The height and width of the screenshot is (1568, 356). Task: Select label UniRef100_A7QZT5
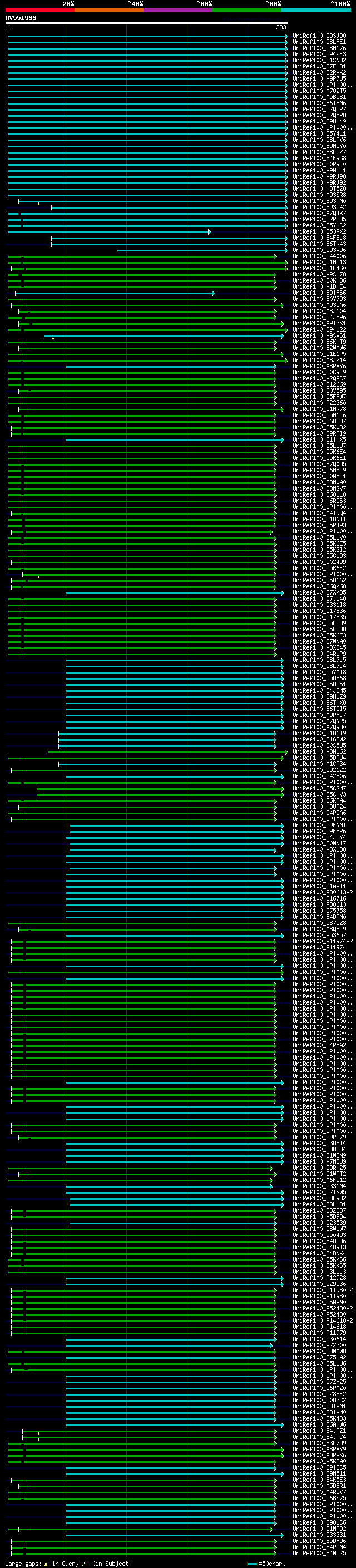(319, 91)
